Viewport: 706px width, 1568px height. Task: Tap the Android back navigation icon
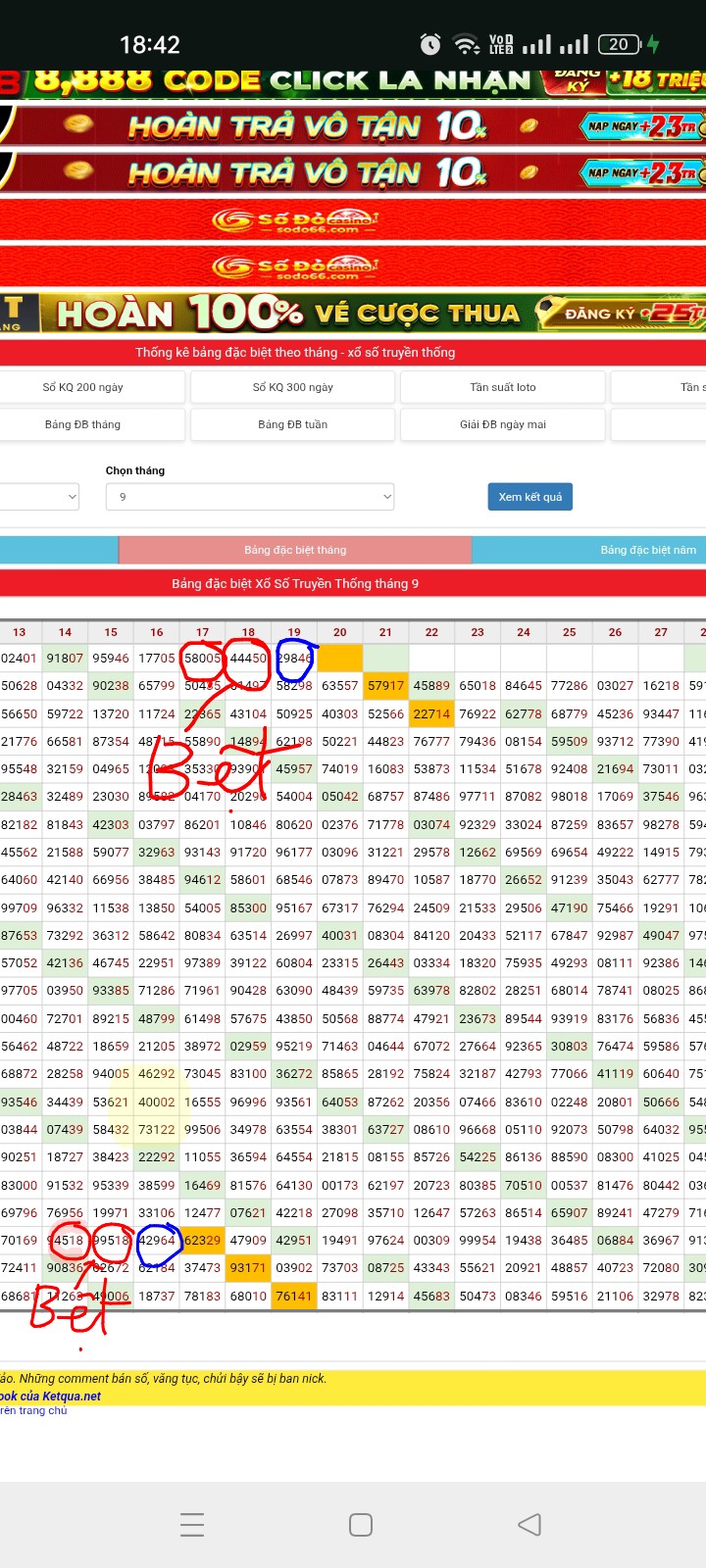(x=529, y=1524)
